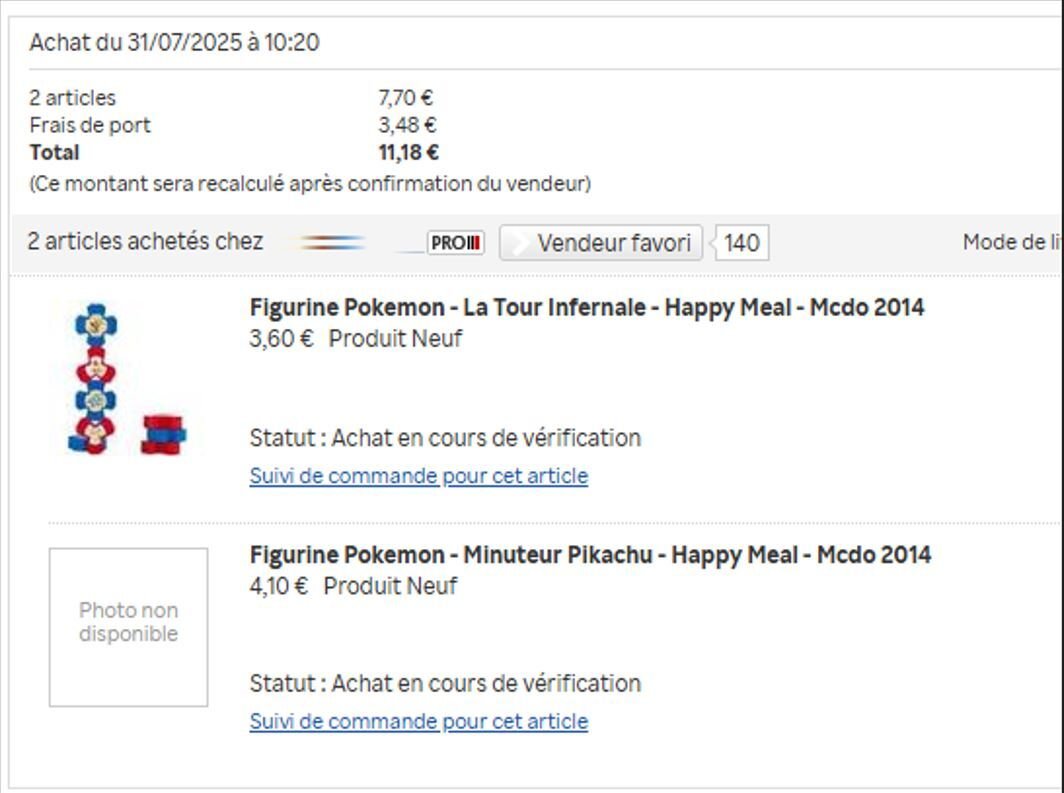This screenshot has width=1064, height=793.
Task: Click the recalculation notice below the total
Action: pyautogui.click(x=310, y=184)
